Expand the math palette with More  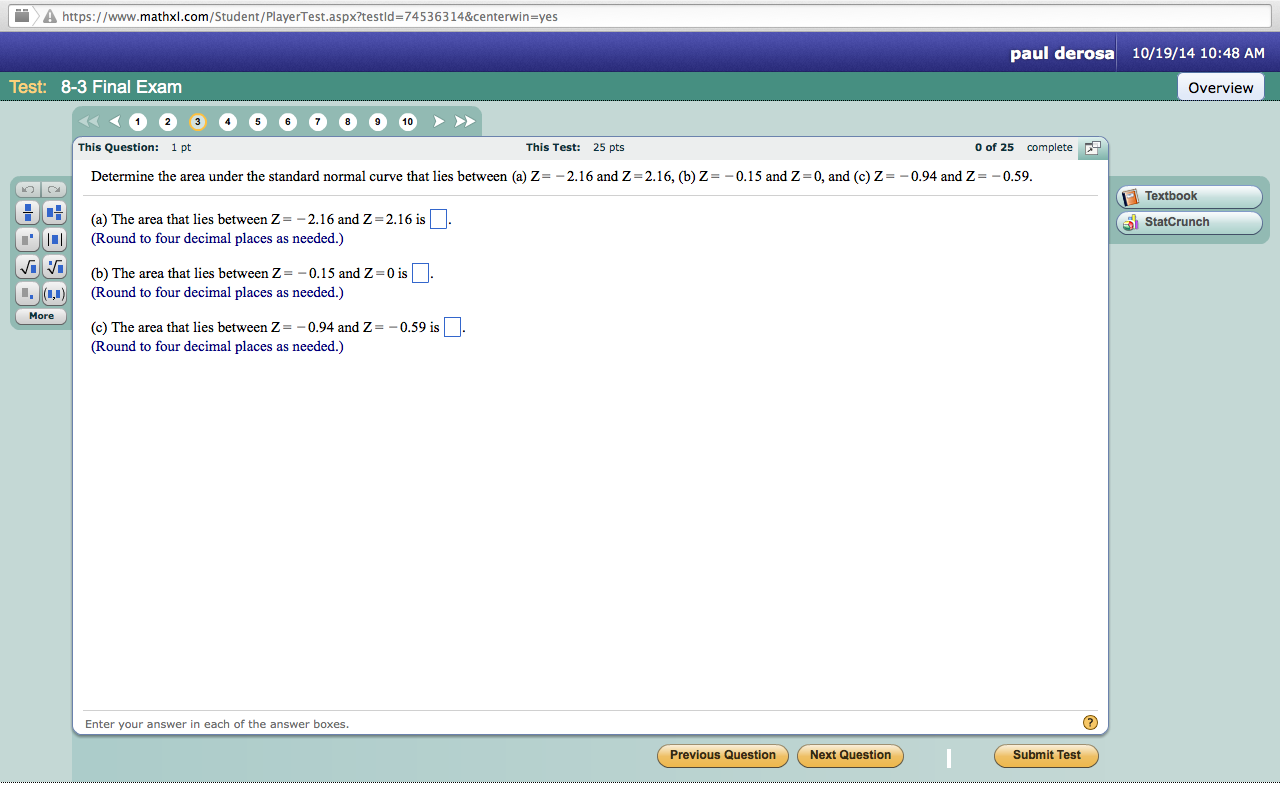point(40,315)
